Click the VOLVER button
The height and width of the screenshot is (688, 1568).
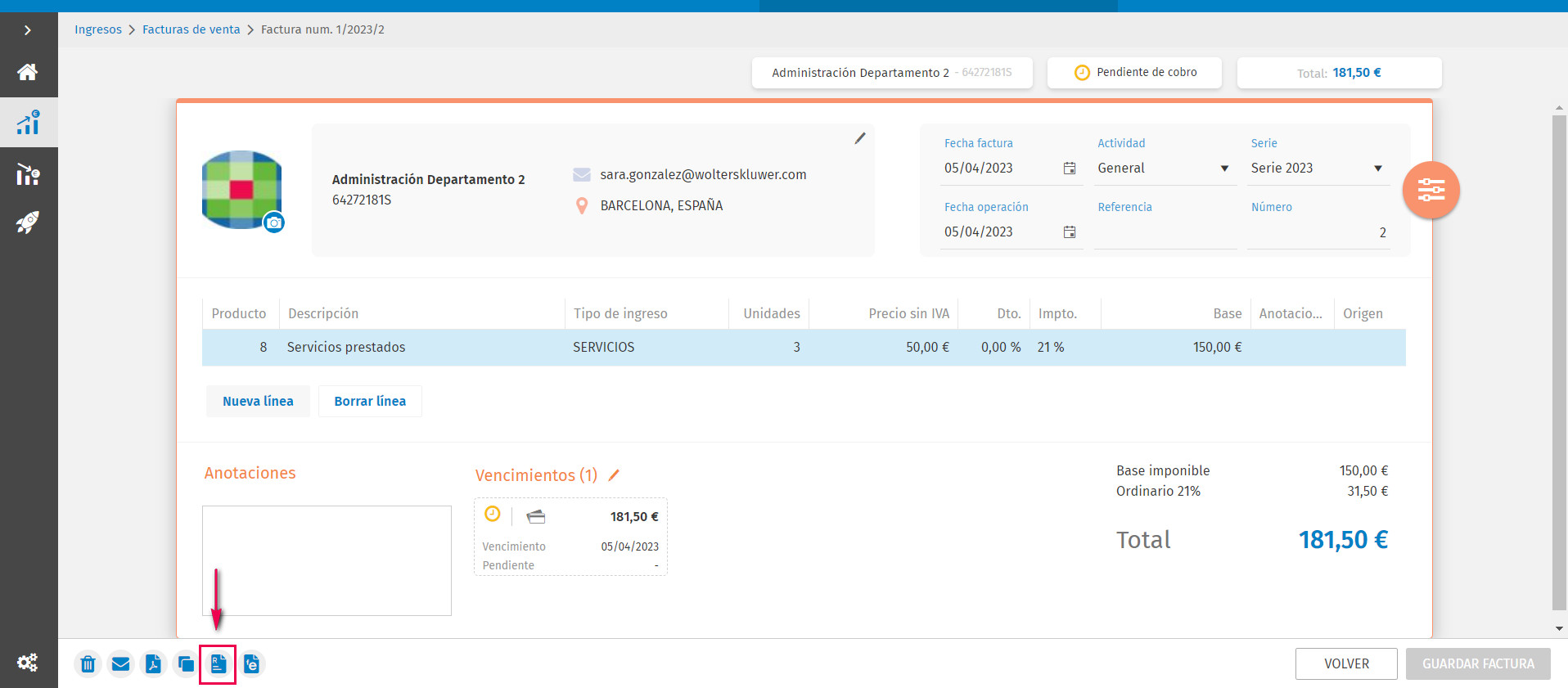pos(1346,663)
